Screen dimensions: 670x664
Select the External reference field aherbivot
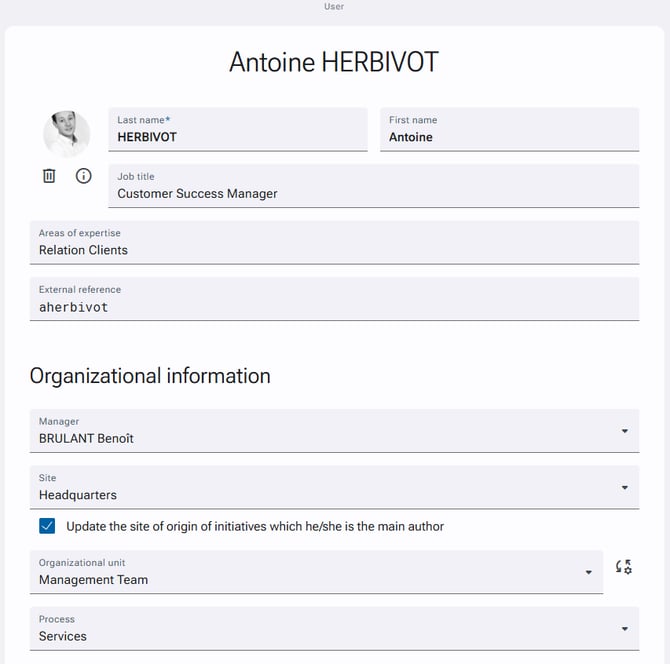pos(335,299)
